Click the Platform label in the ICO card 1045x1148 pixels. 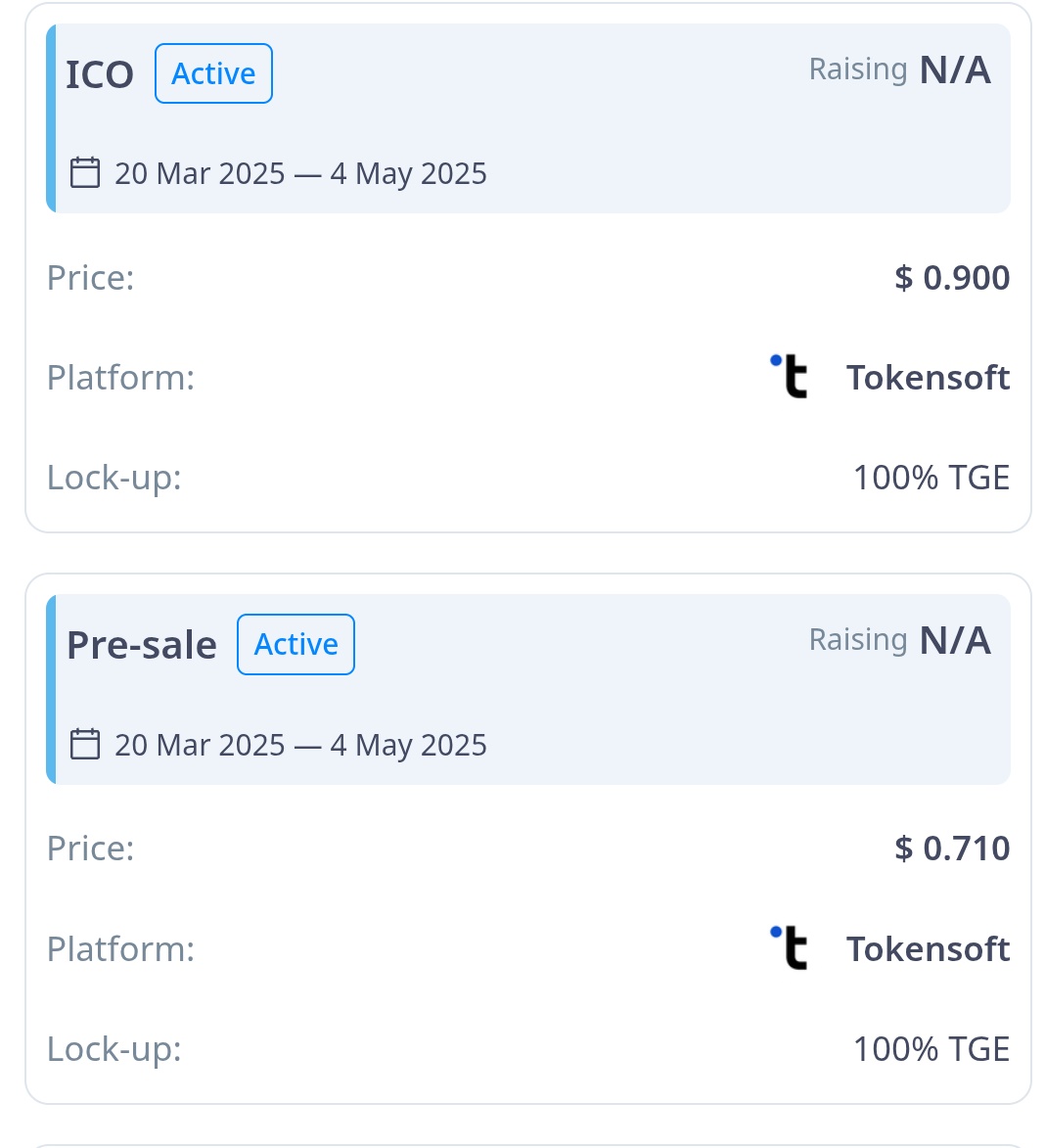pos(121,378)
